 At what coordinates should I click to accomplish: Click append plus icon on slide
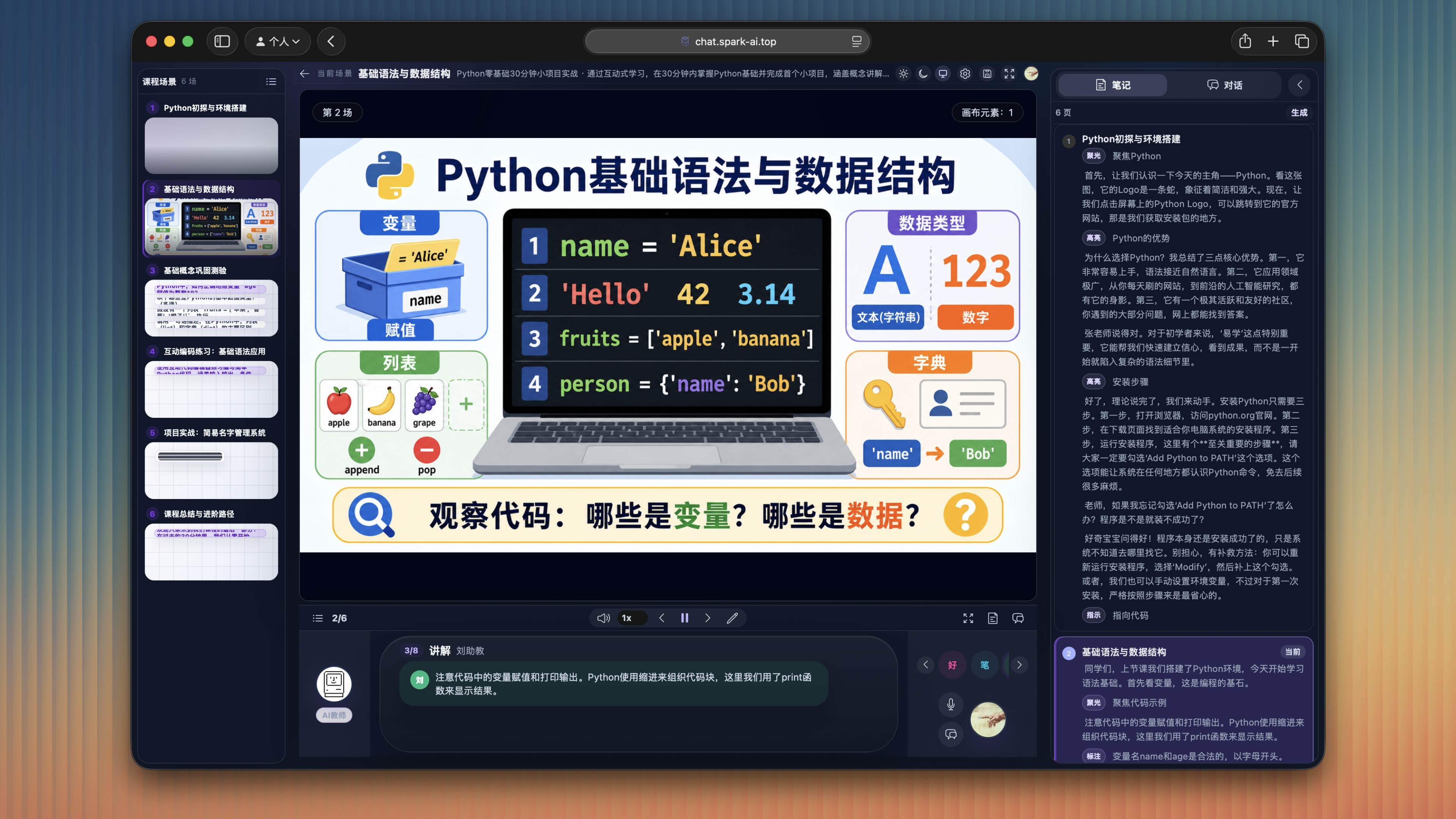[x=362, y=450]
